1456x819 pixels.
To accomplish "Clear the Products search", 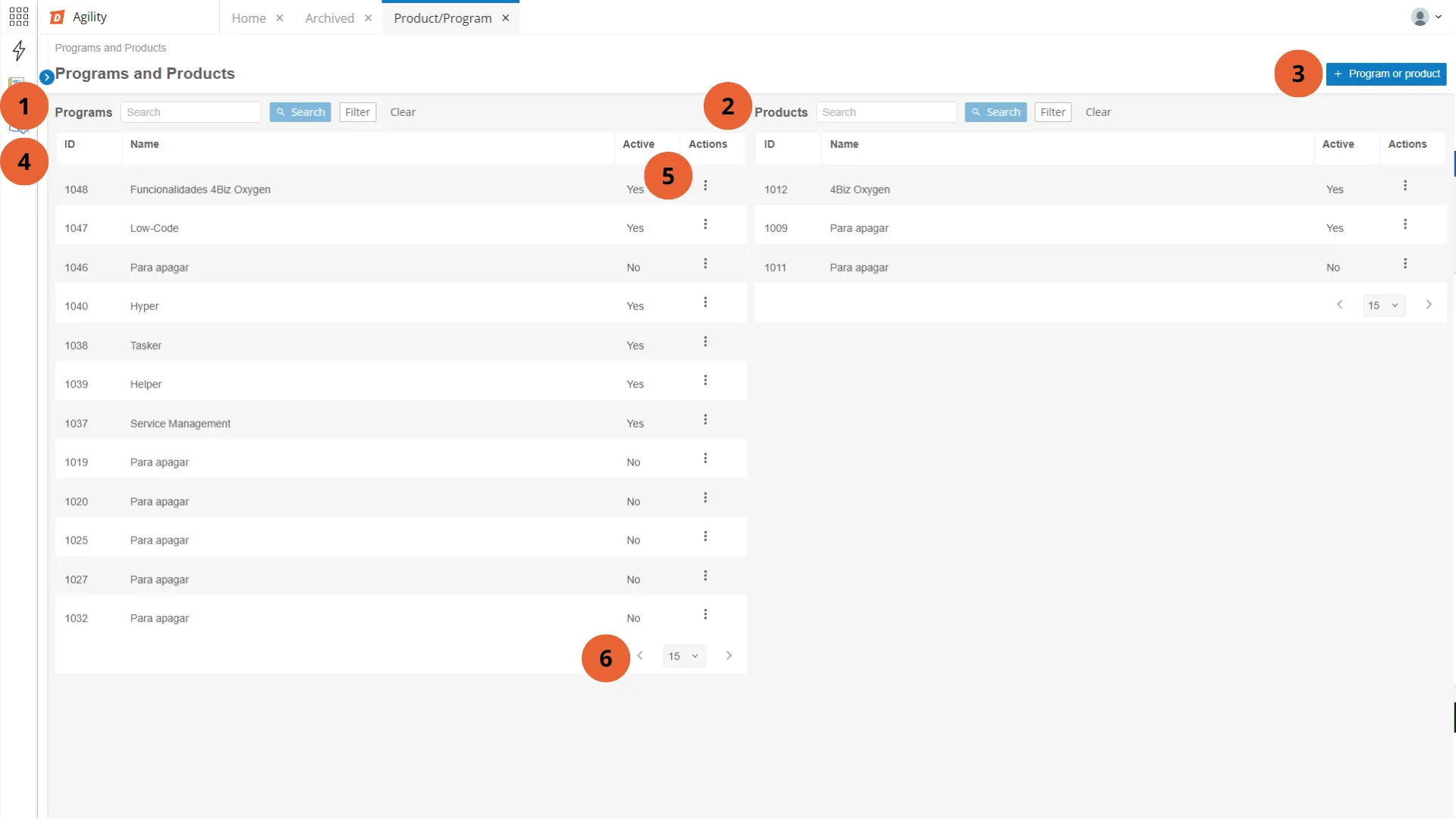I will 1098,112.
